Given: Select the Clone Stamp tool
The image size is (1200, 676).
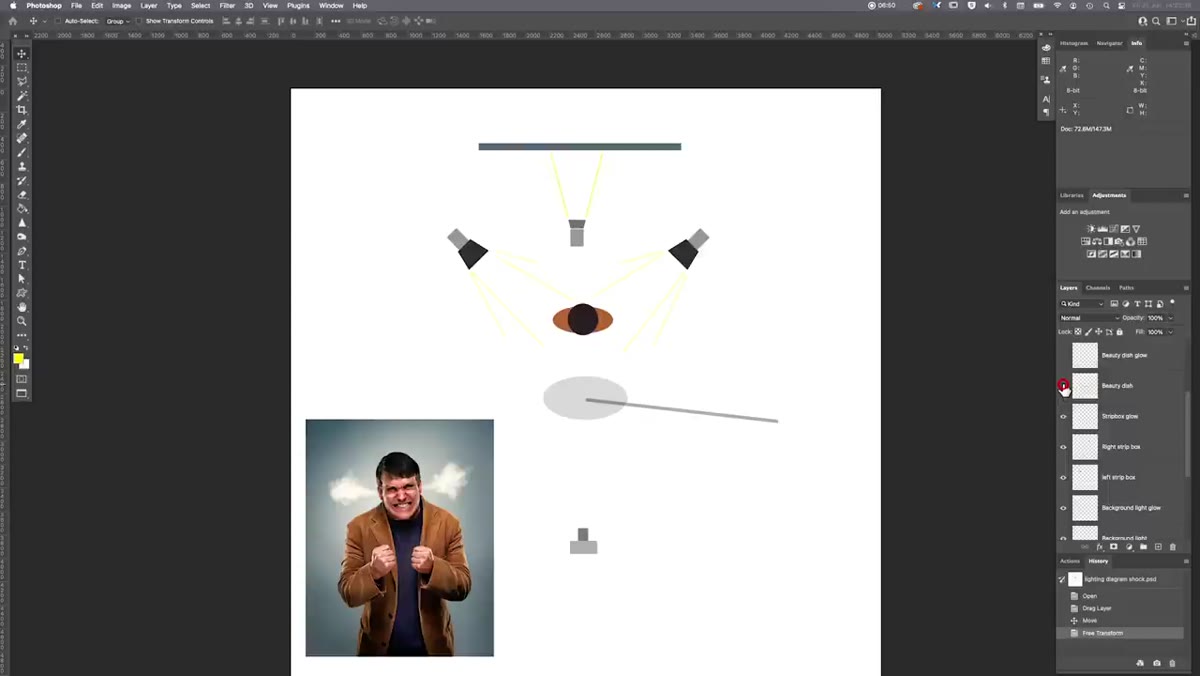Looking at the screenshot, I should [x=21, y=166].
